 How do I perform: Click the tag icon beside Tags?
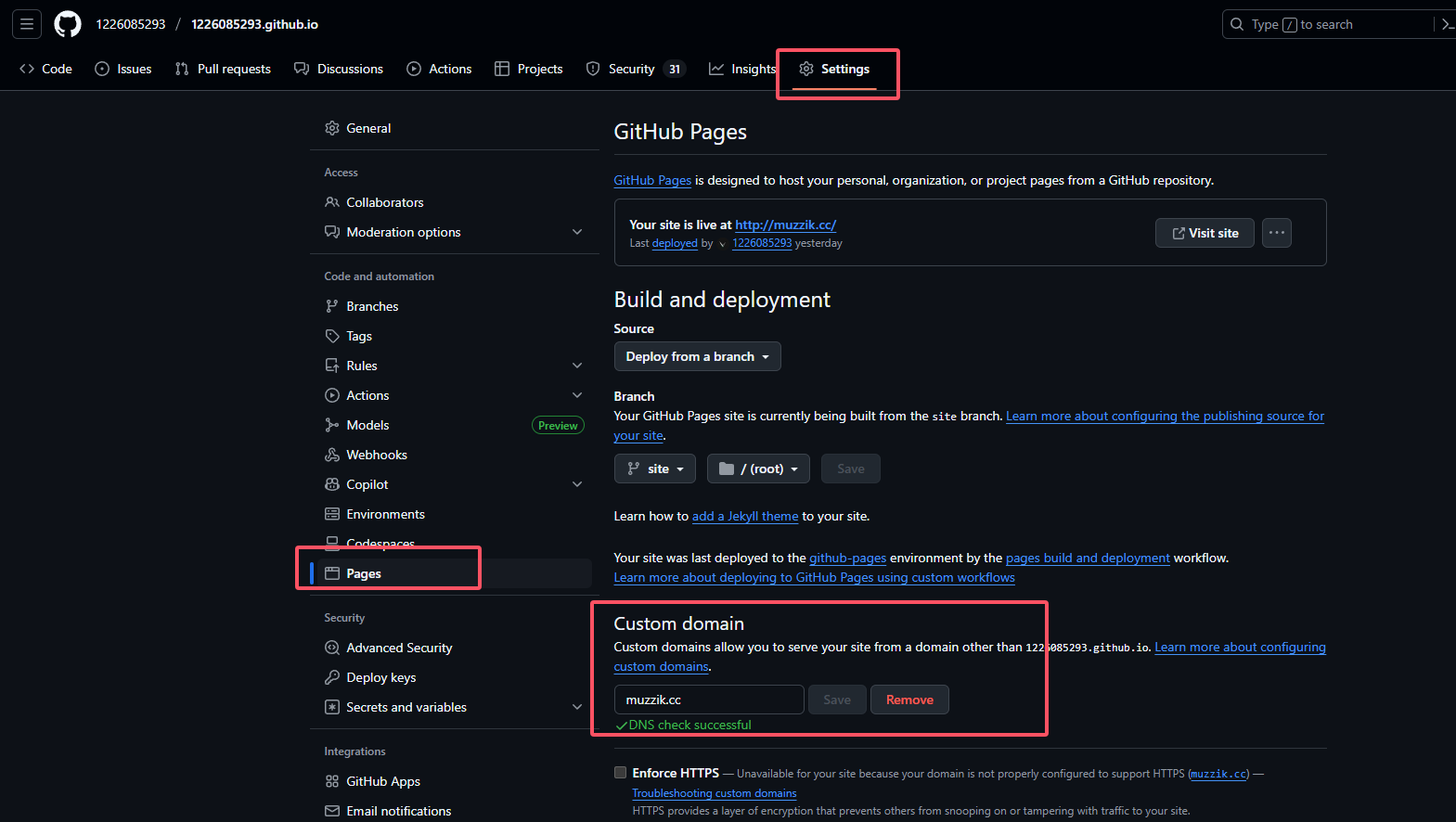(332, 336)
